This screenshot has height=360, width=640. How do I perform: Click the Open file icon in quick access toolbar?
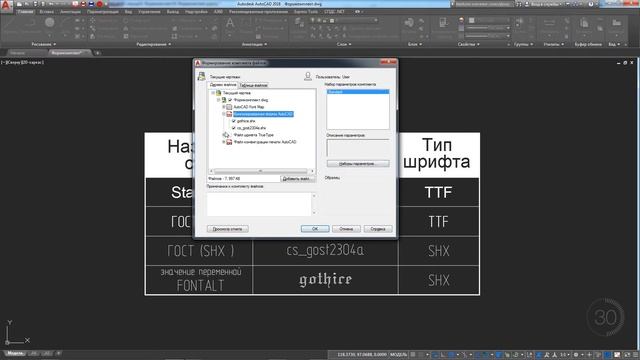[x=27, y=4]
